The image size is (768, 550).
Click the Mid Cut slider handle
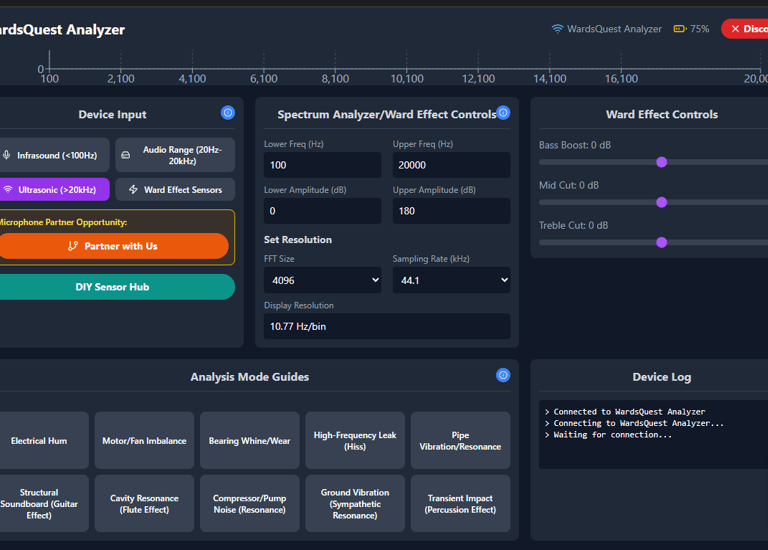662,202
